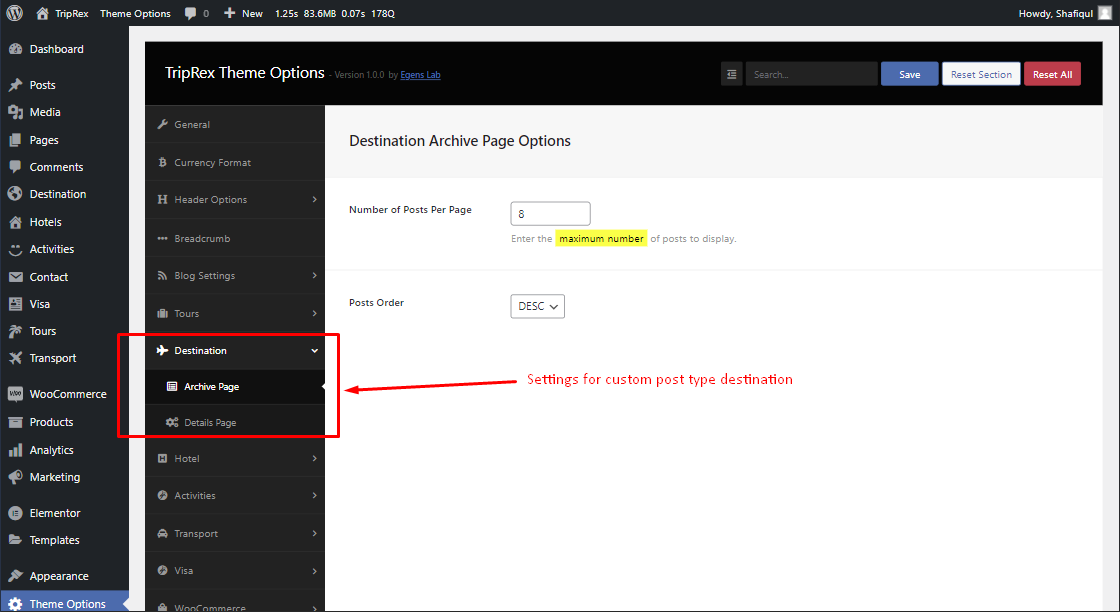Click the Destination globe icon in sidebar

coord(15,194)
